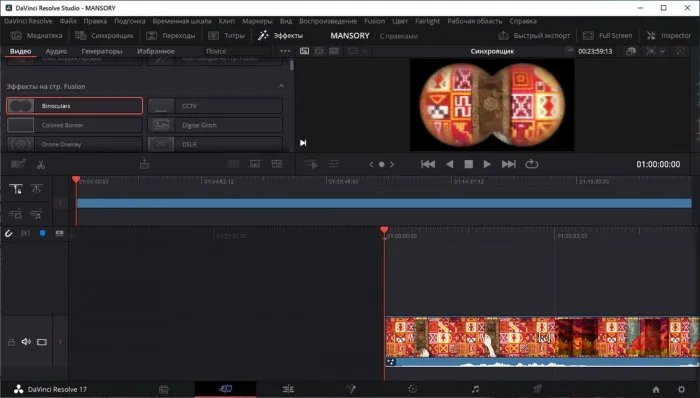The image size is (700, 398).
Task: Open project settings gear icon
Action: [x=681, y=390]
